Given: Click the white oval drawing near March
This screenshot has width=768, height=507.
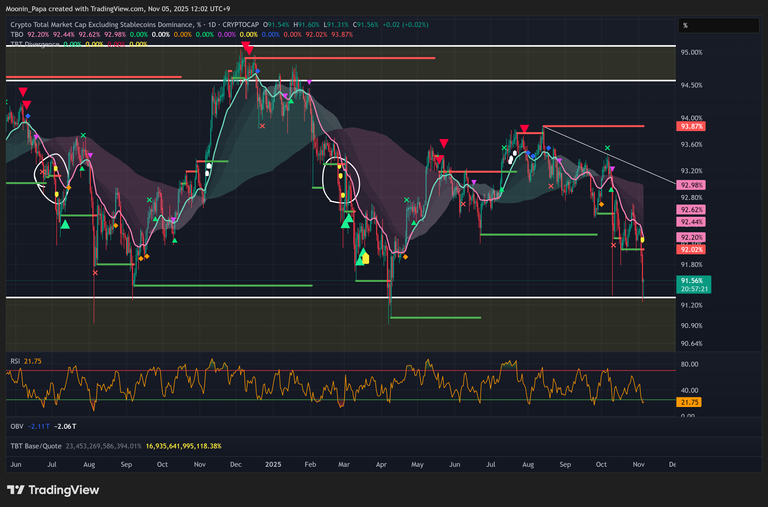Looking at the screenshot, I should point(341,180).
